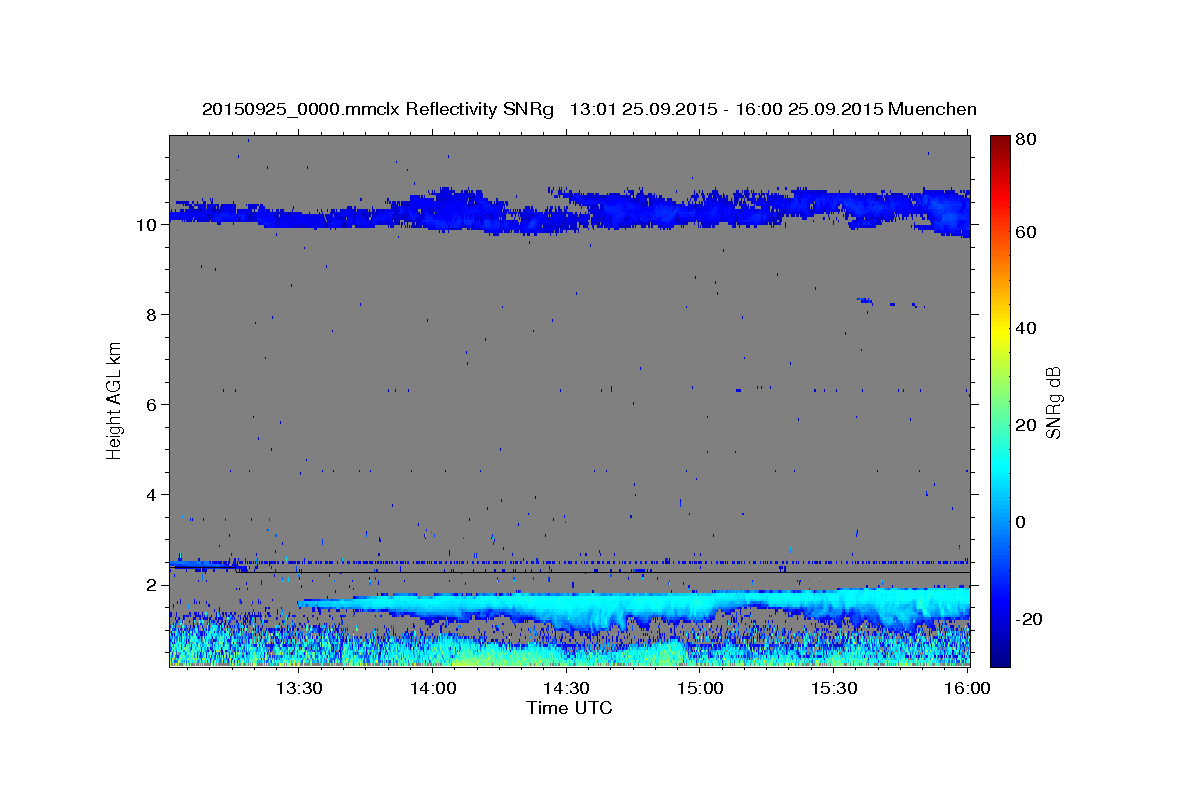Screen dimensions: 1200x800
Task: Click the 15:00 time tick label
Action: (700, 689)
